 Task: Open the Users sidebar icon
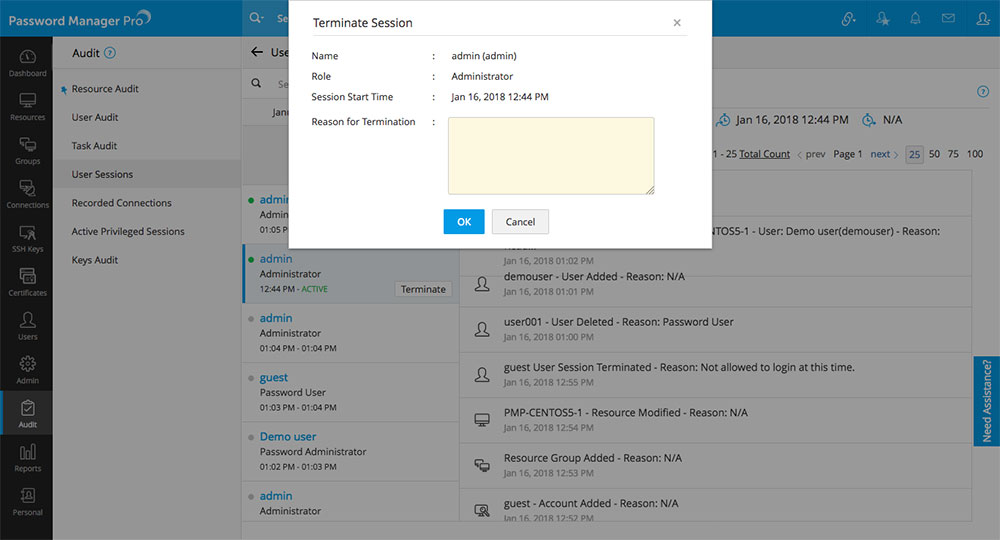[x=27, y=326]
